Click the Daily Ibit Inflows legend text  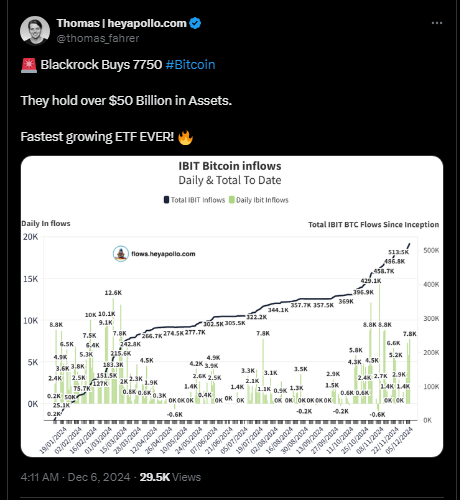click(262, 200)
